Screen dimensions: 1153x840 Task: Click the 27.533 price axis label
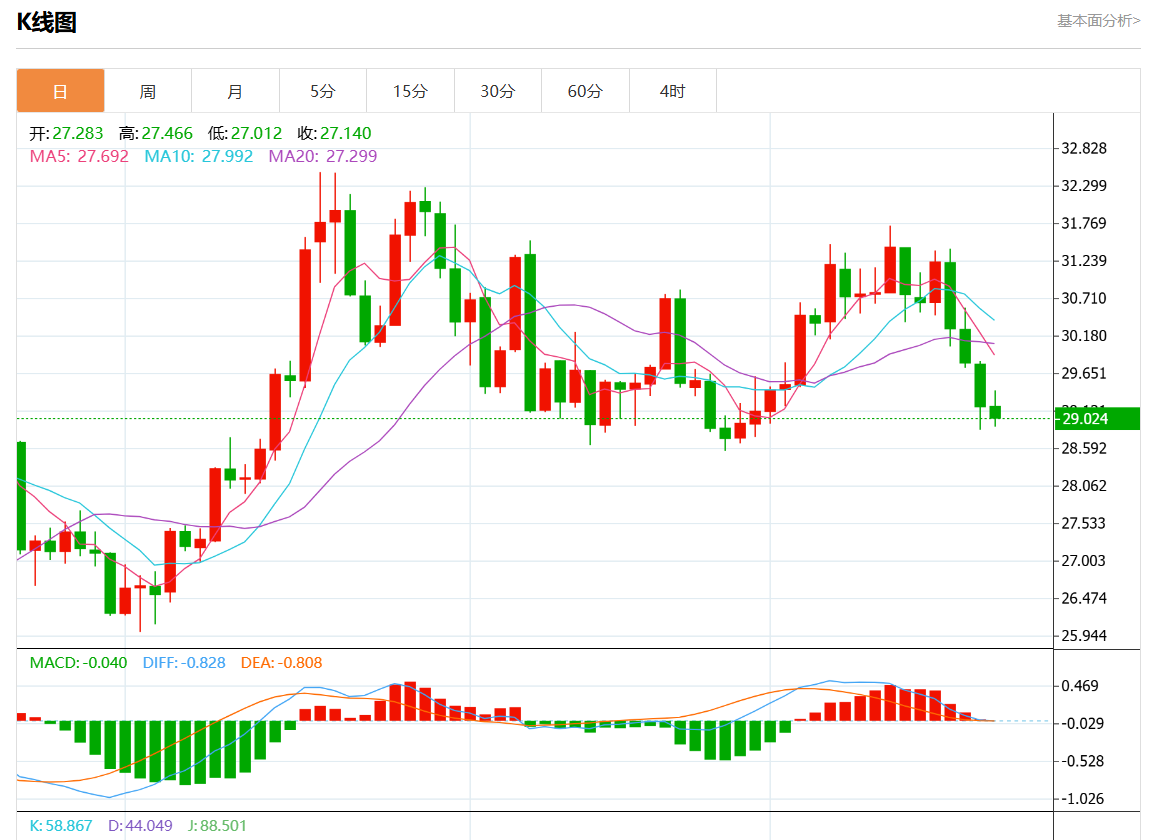(1084, 524)
